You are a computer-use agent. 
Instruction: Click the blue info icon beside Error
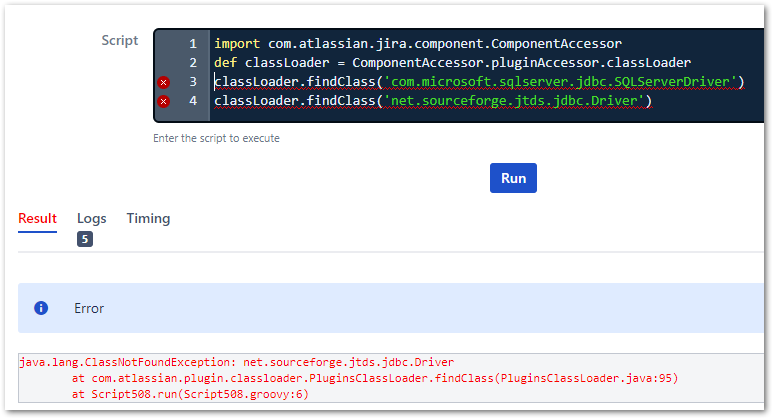41,308
